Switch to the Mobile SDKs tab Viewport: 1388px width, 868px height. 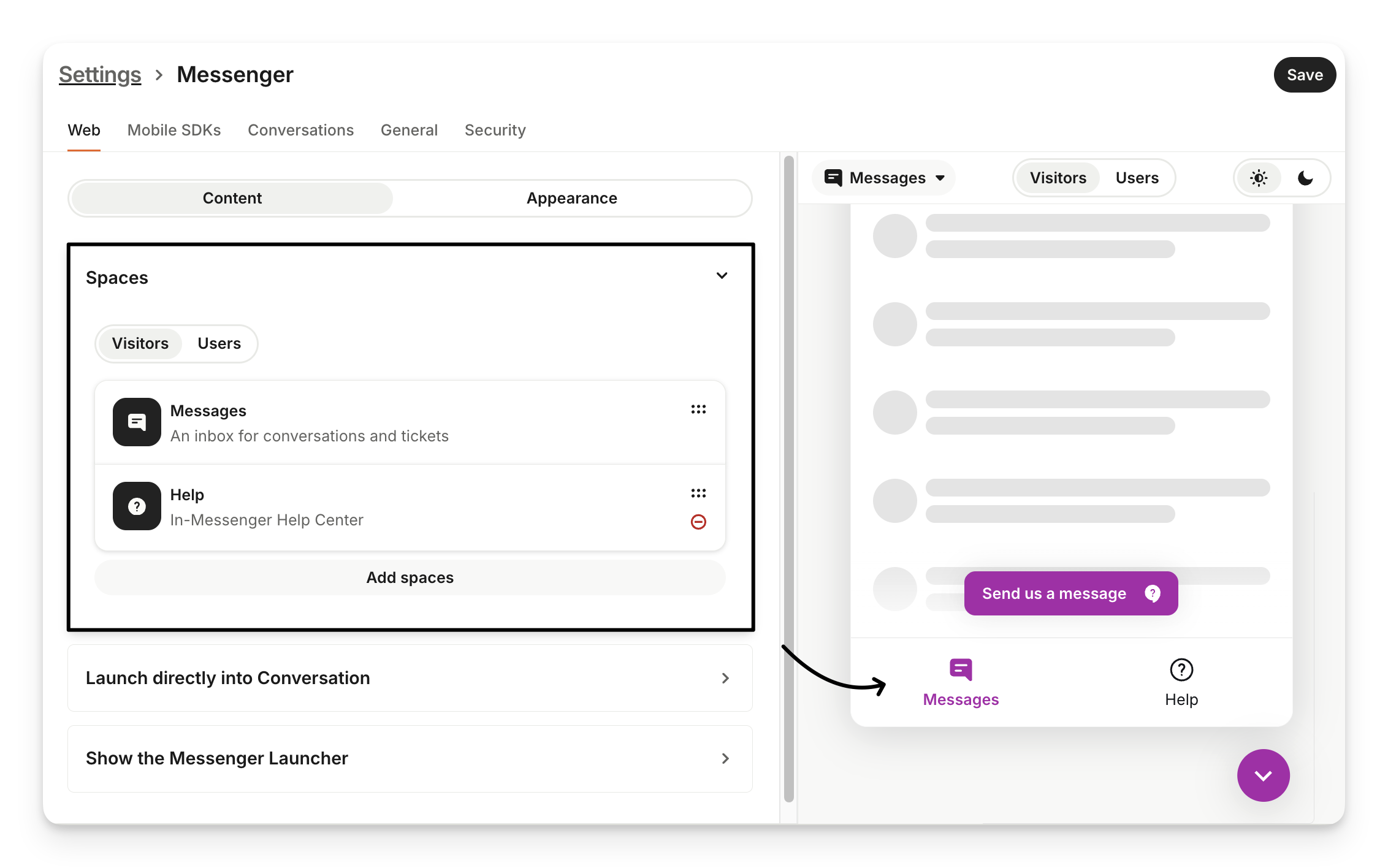pyautogui.click(x=174, y=130)
